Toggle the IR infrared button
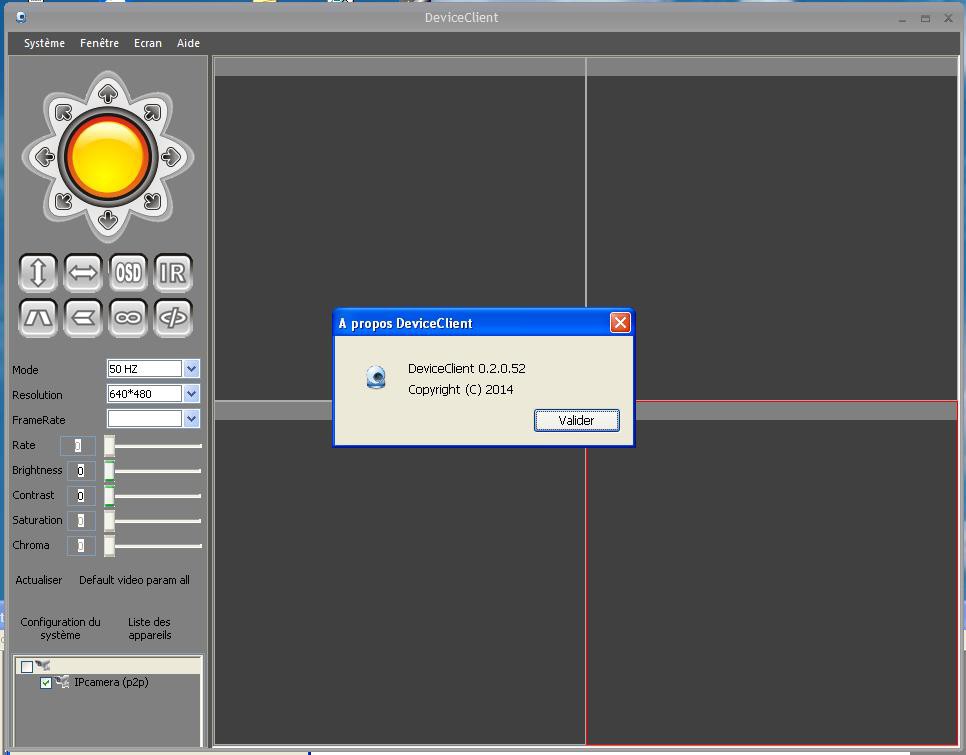Image resolution: width=966 pixels, height=755 pixels. coord(173,272)
